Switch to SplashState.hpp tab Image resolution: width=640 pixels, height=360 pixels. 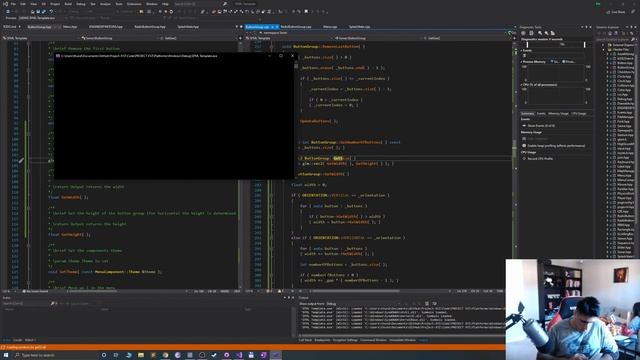click(188, 27)
